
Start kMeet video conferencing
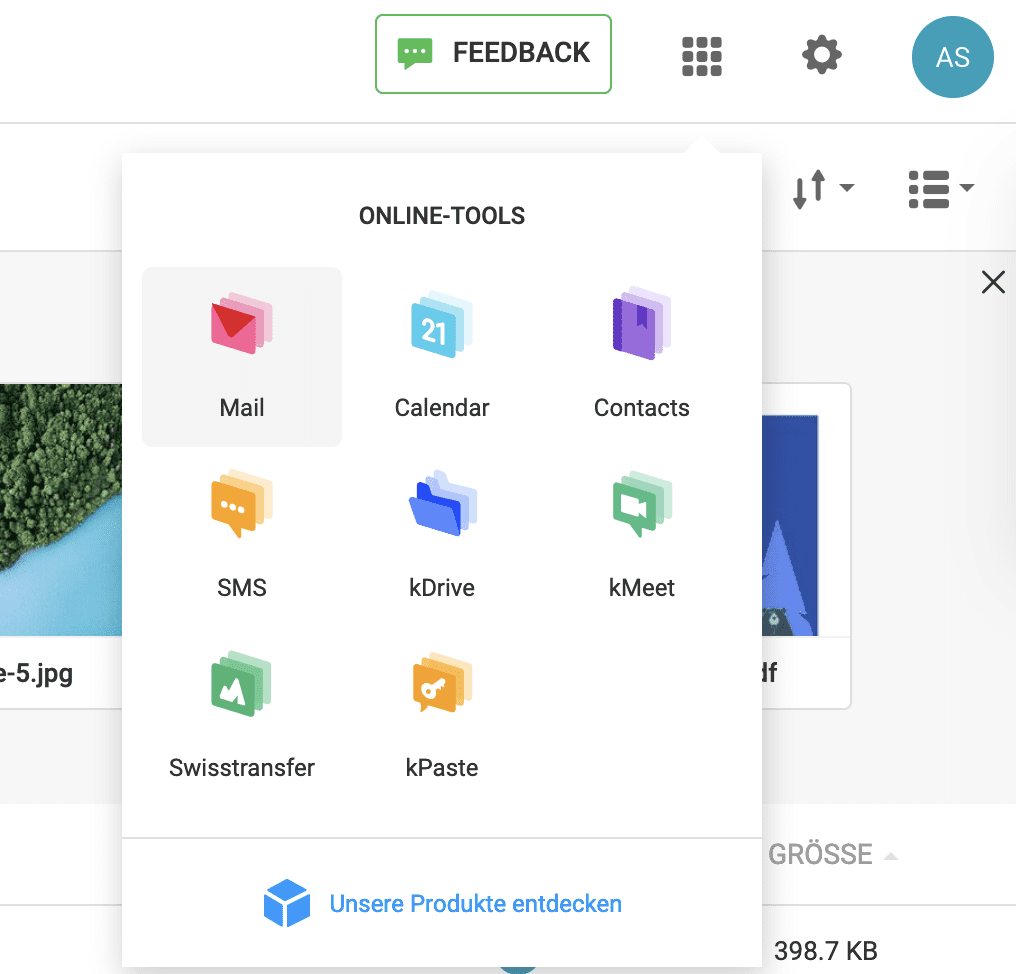(x=641, y=536)
